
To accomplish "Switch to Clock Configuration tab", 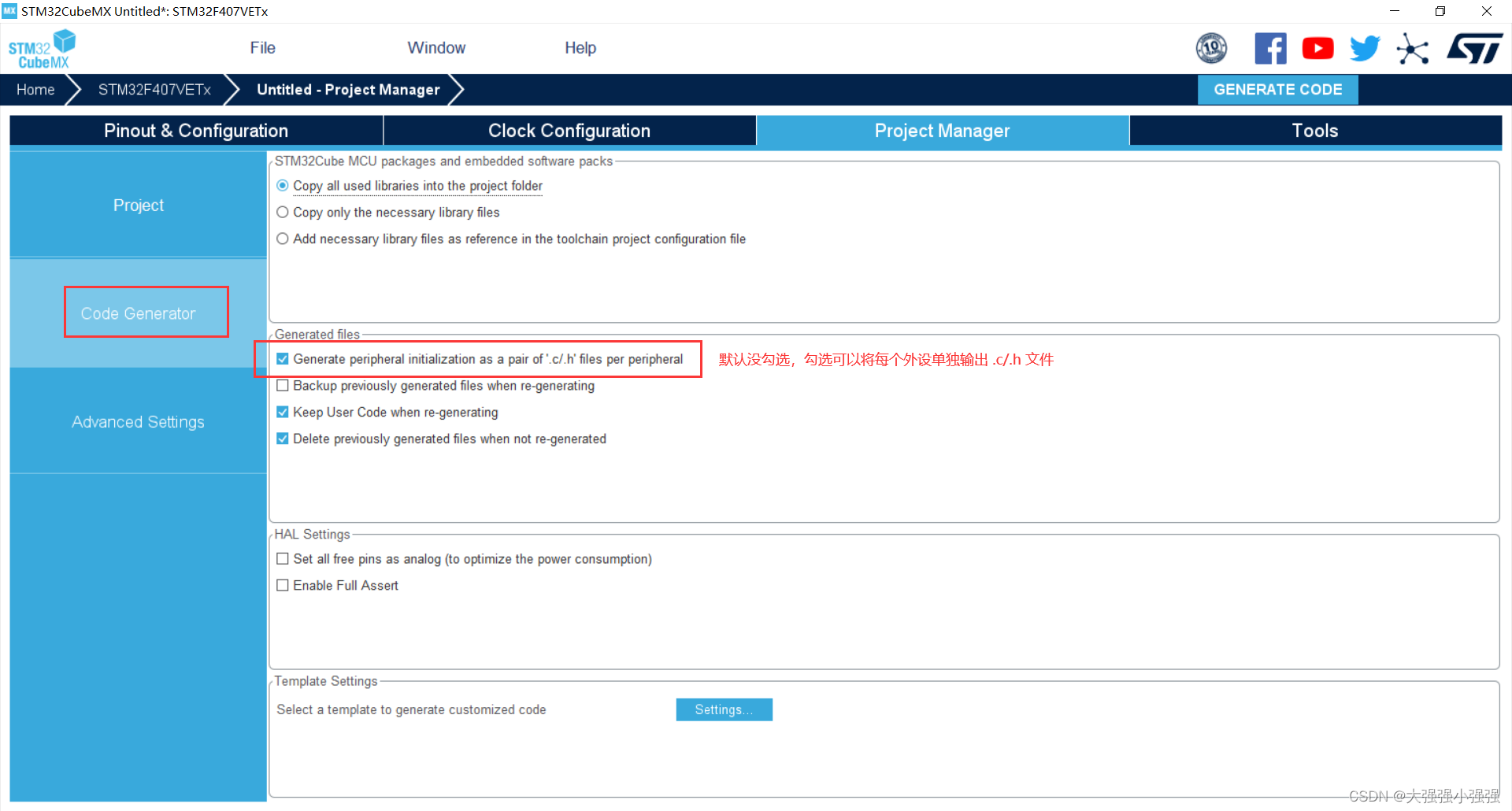I will [x=569, y=131].
